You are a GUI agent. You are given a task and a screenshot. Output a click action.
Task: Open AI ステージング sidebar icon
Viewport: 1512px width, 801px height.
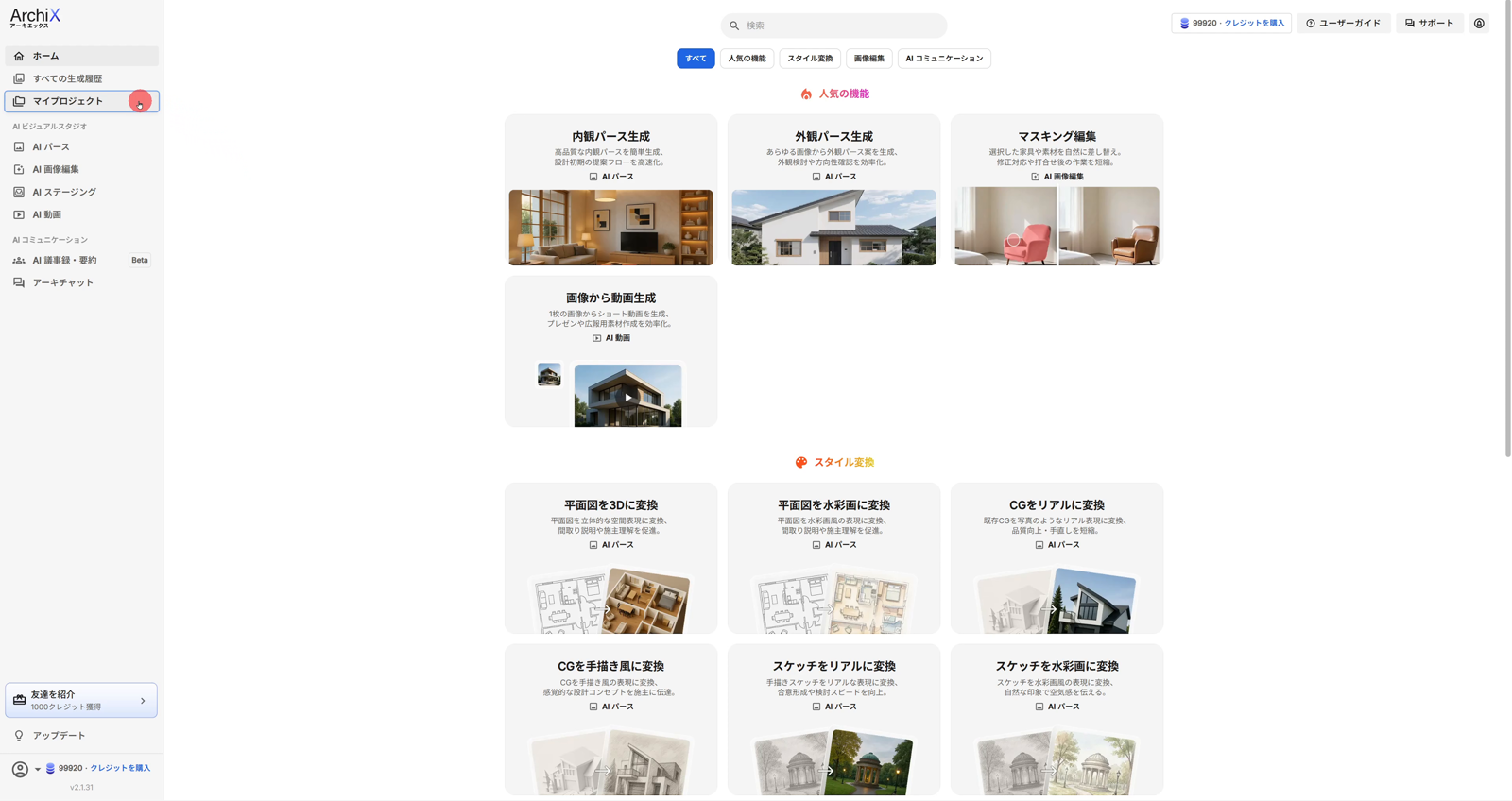click(x=19, y=192)
